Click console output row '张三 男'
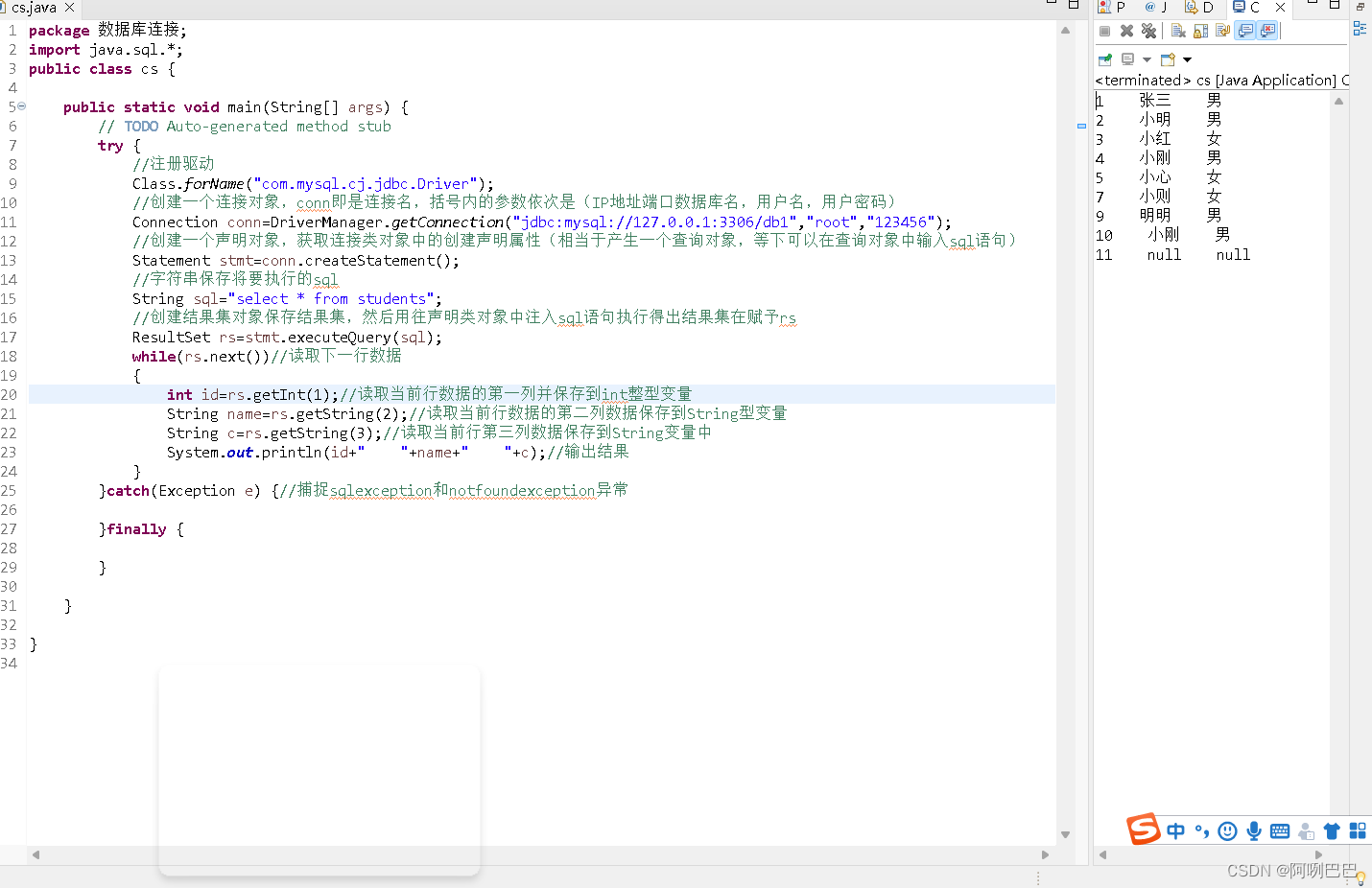The height and width of the screenshot is (888, 1372). point(1158,100)
